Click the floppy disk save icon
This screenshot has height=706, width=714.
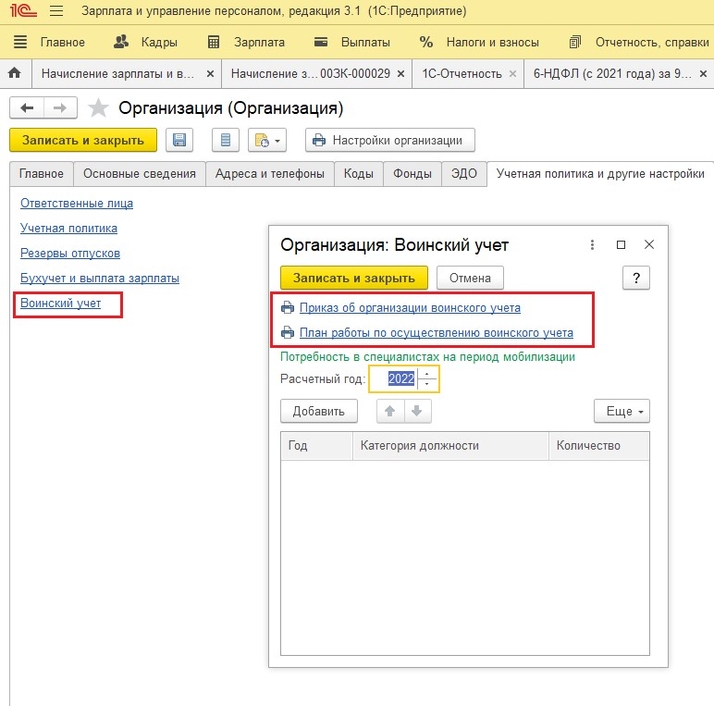tap(180, 140)
